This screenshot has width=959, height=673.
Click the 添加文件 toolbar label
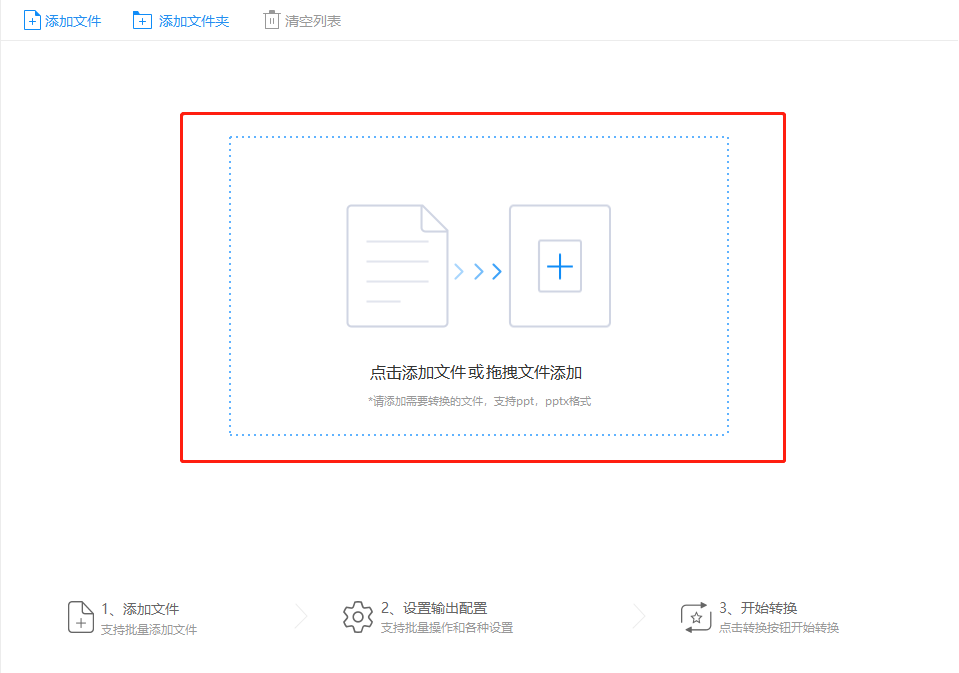tap(73, 21)
